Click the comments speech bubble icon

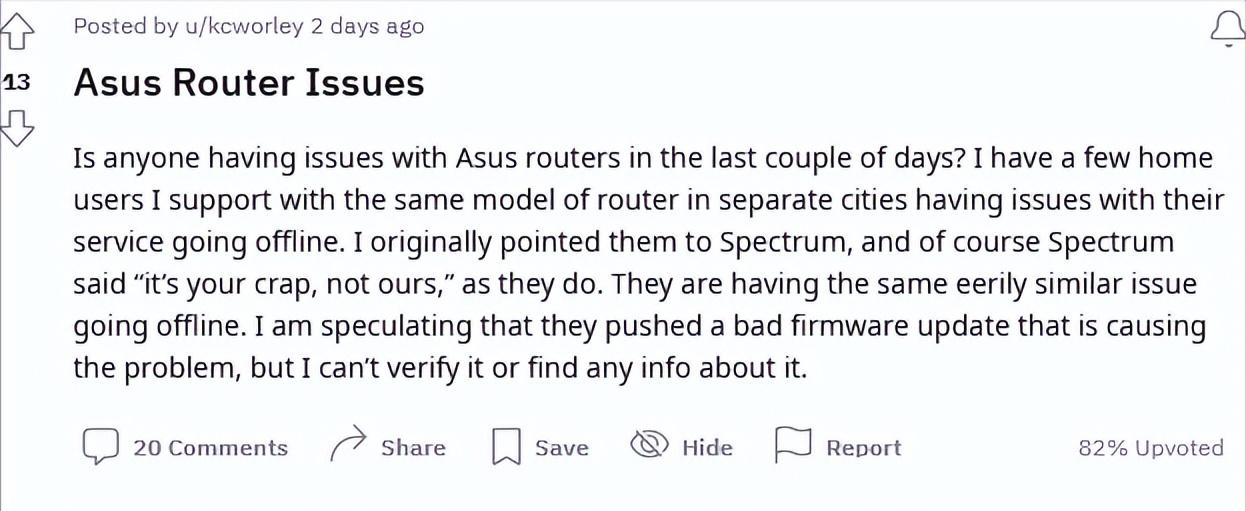click(x=100, y=447)
